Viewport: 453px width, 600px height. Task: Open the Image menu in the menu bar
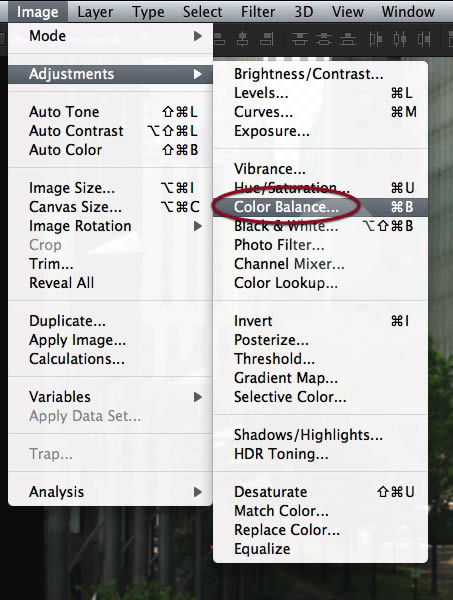click(37, 12)
